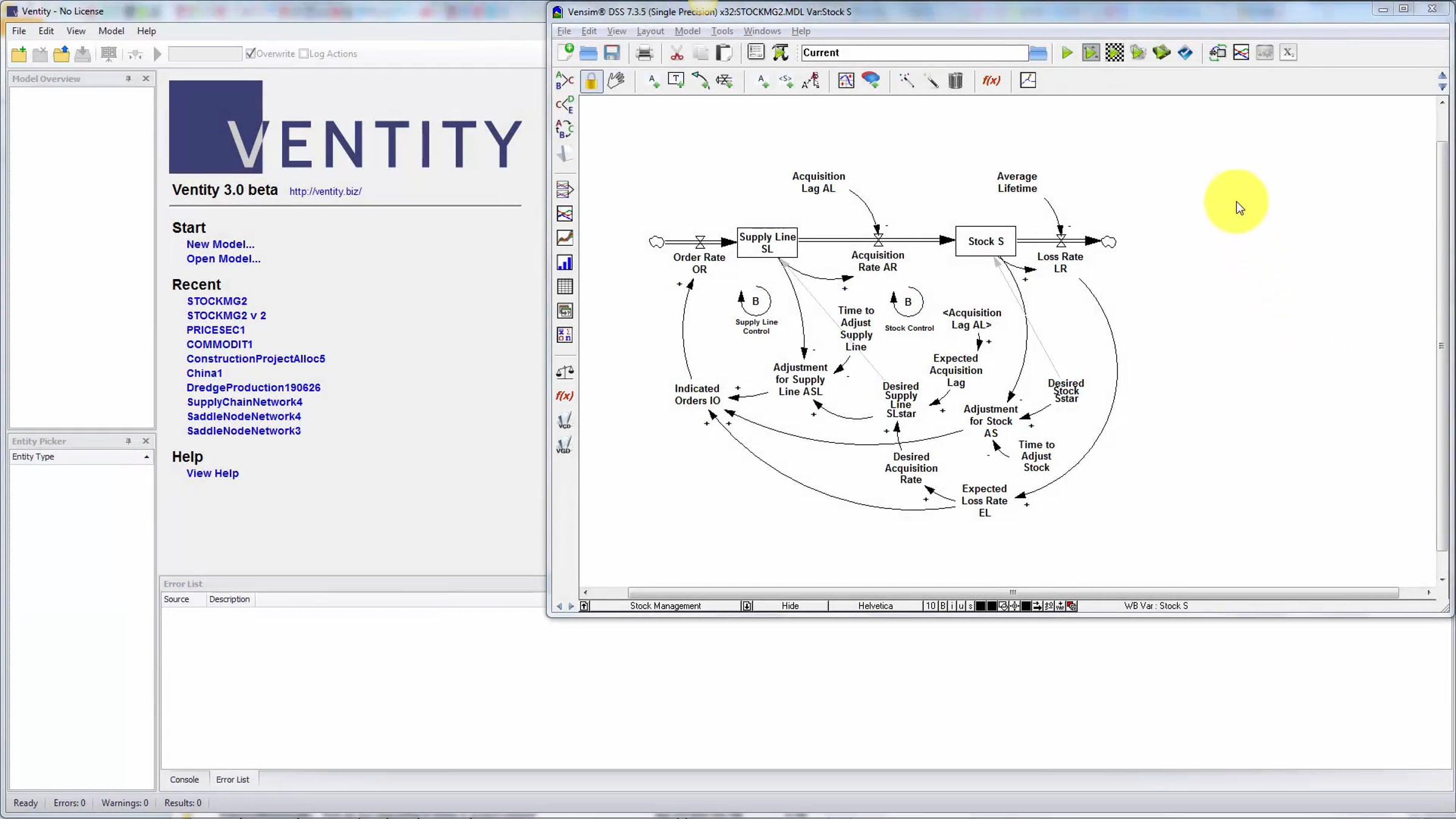Viewport: 1456px width, 819px height.
Task: Open the Helvetica font selector
Action: coord(875,605)
